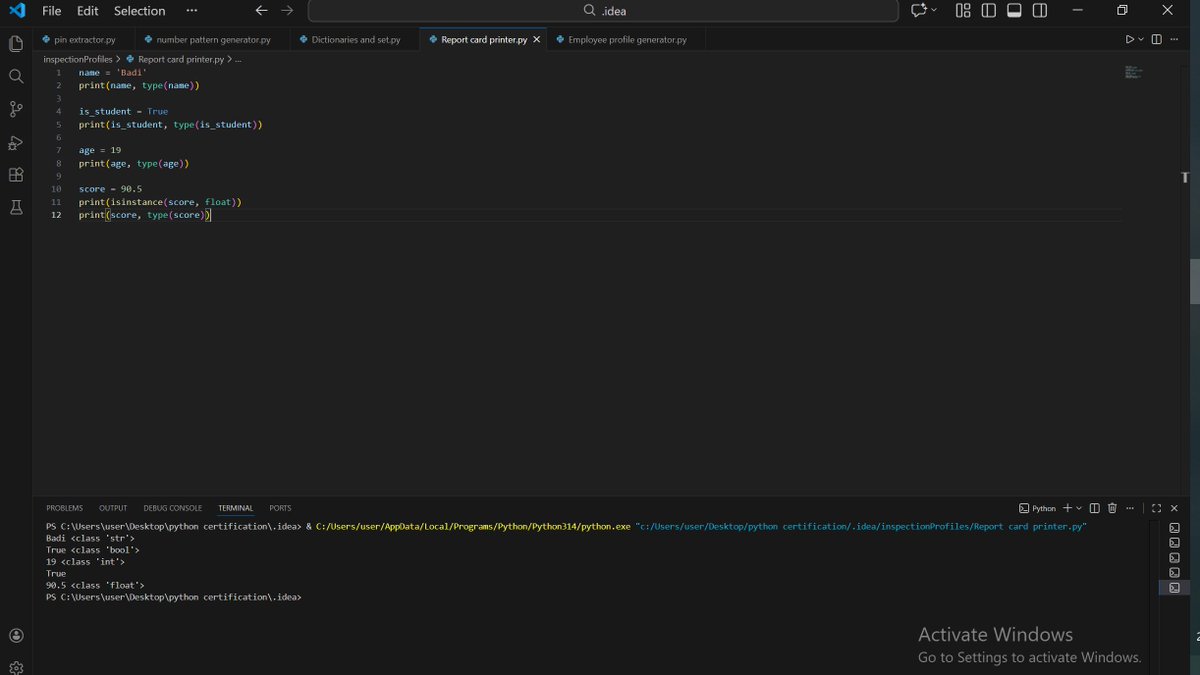Run the Python file with play icon
This screenshot has width=1200, height=675.
coord(1130,39)
